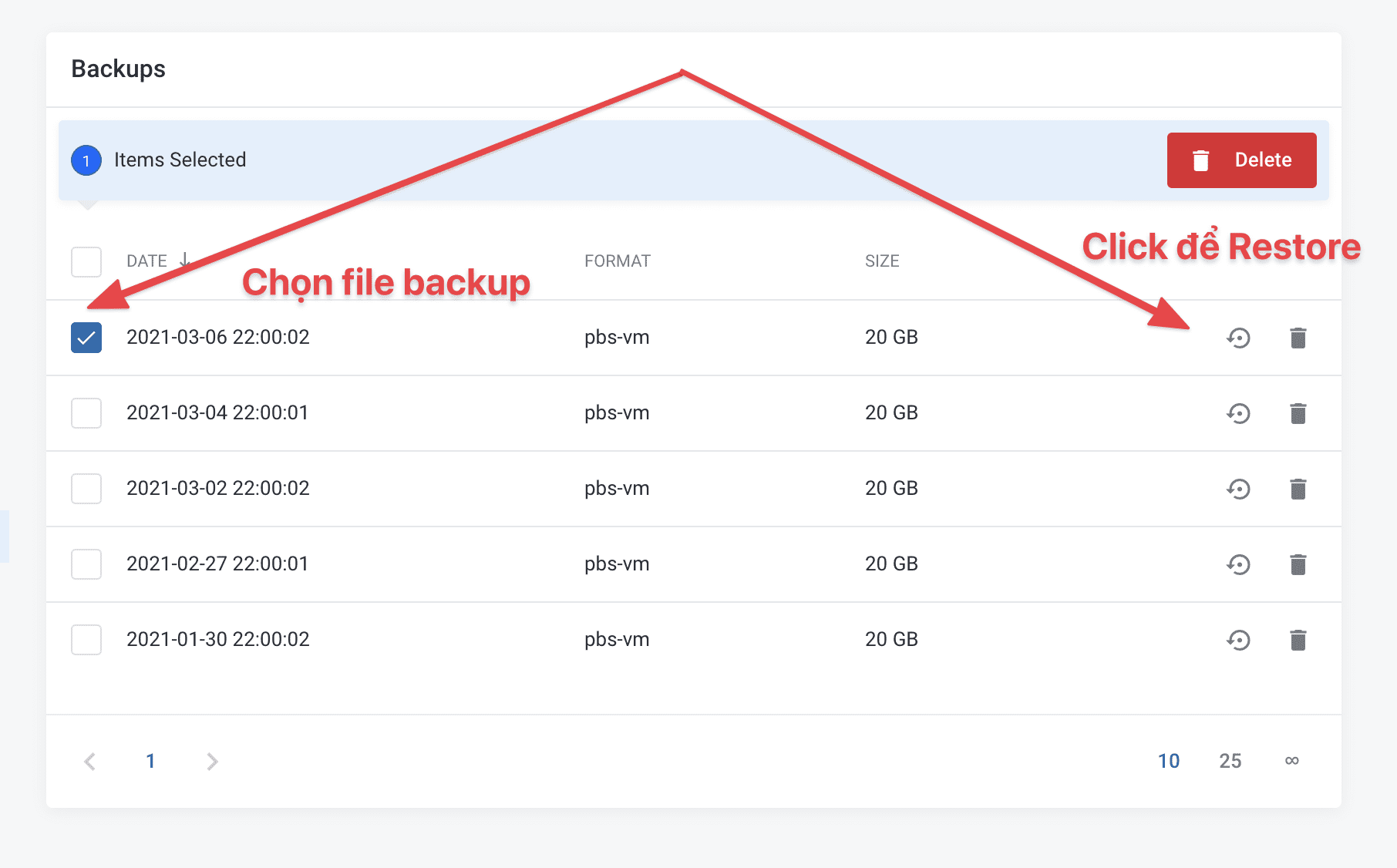Screen dimensions: 1397x868
Task: Click the red Delete button
Action: coord(1241,160)
